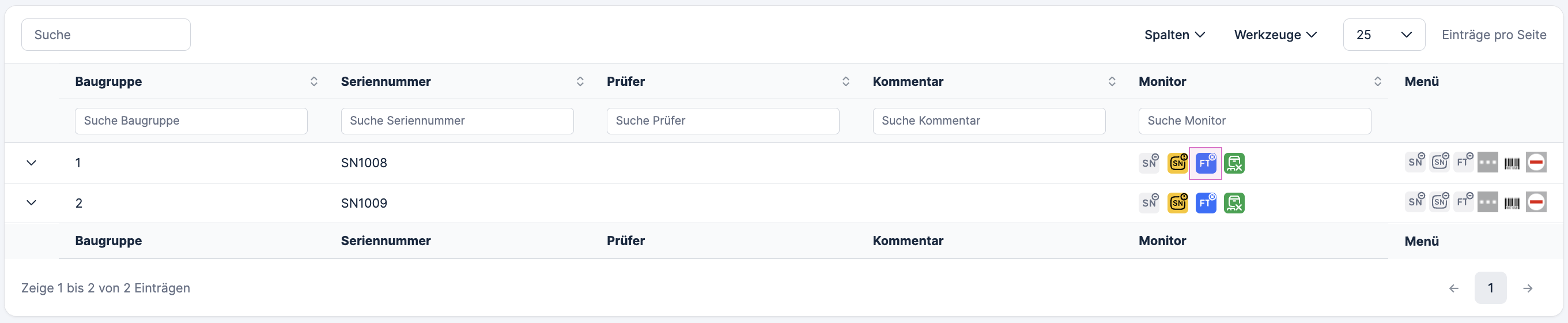Image resolution: width=1568 pixels, height=323 pixels.
Task: Click the gray SN monitor icon for SN1008
Action: pyautogui.click(x=1149, y=163)
